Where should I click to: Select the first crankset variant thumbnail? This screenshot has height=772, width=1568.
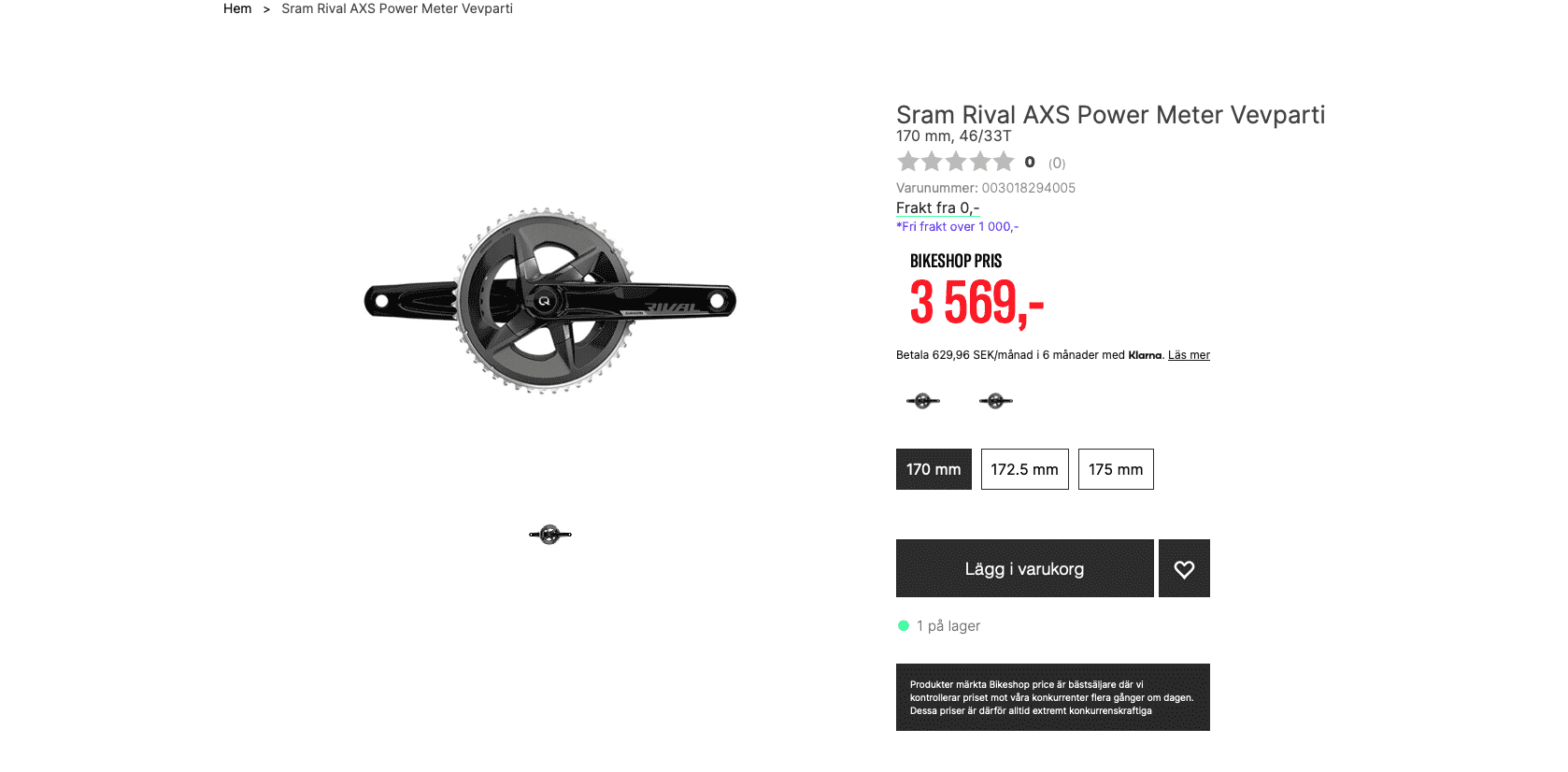(923, 401)
